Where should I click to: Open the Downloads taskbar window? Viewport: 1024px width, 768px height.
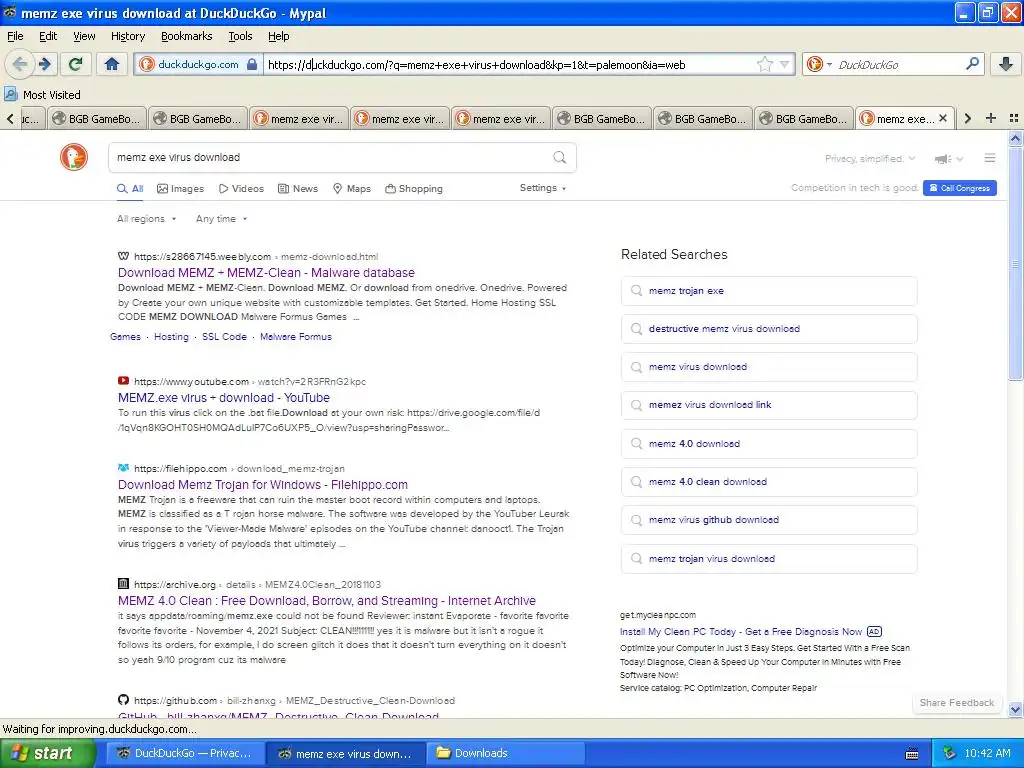click(x=505, y=754)
